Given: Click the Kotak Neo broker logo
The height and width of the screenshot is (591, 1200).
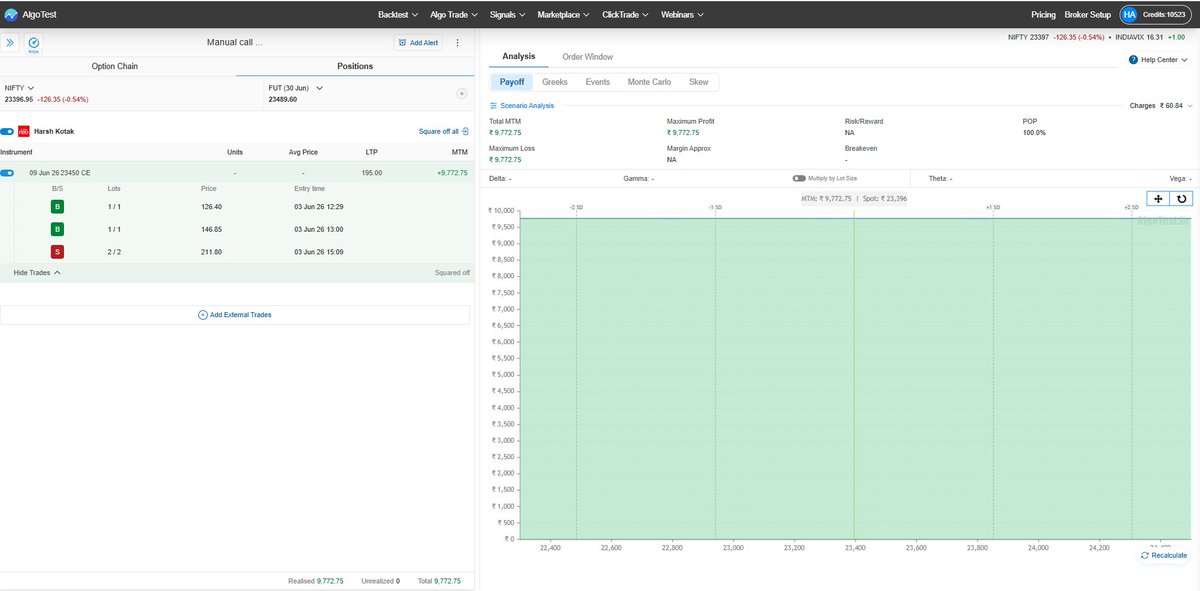Looking at the screenshot, I should [x=24, y=131].
